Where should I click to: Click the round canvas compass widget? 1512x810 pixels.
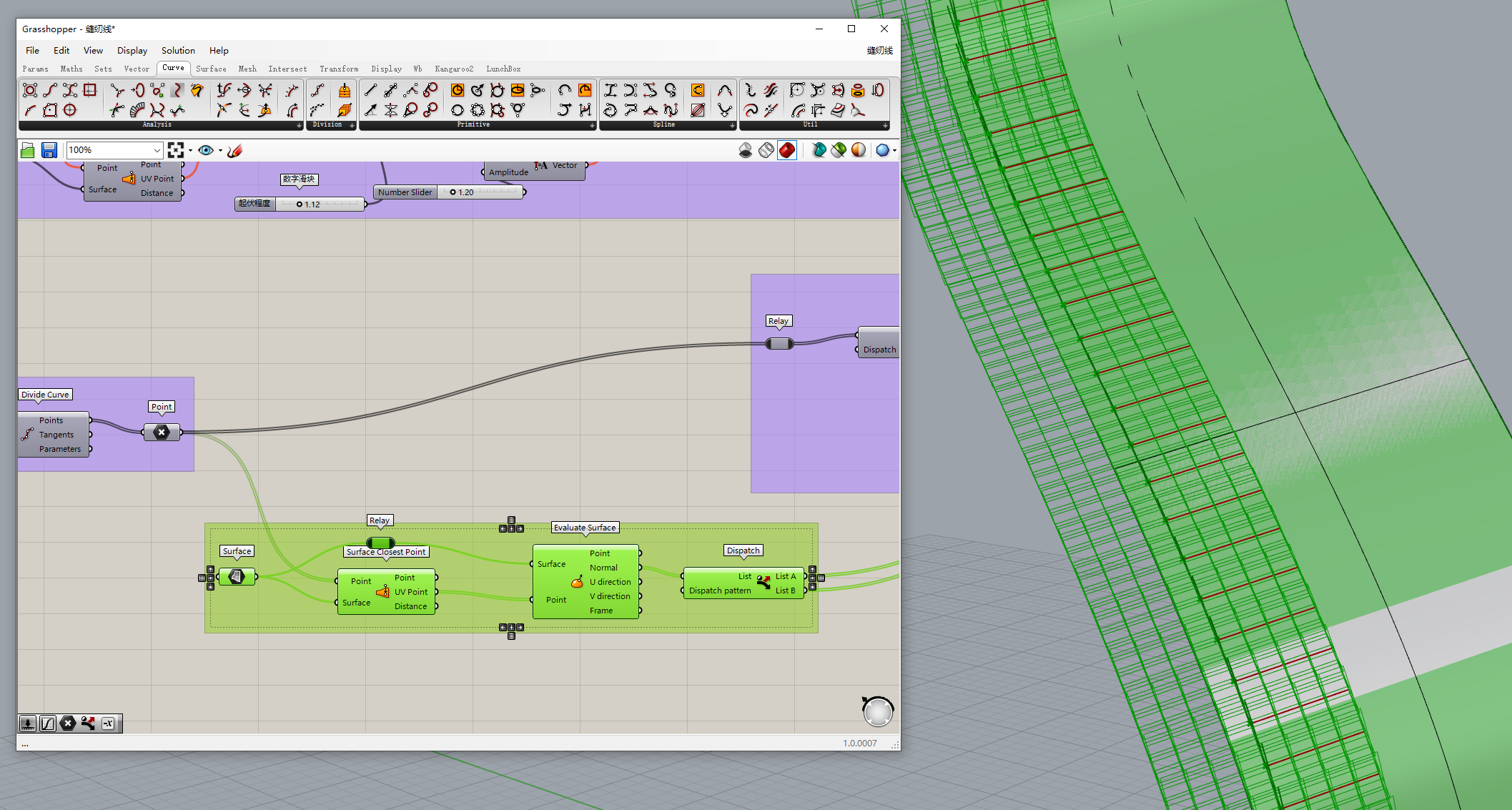[877, 711]
